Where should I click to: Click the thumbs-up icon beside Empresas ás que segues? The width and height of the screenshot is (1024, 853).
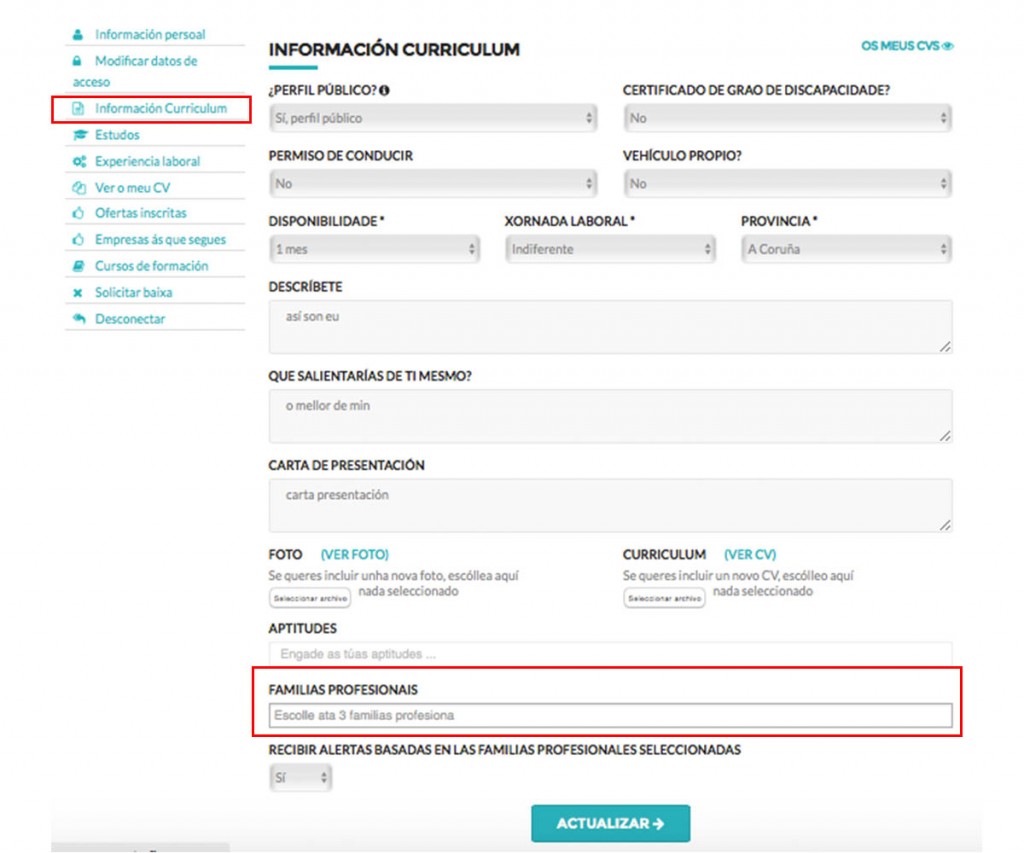tap(78, 240)
